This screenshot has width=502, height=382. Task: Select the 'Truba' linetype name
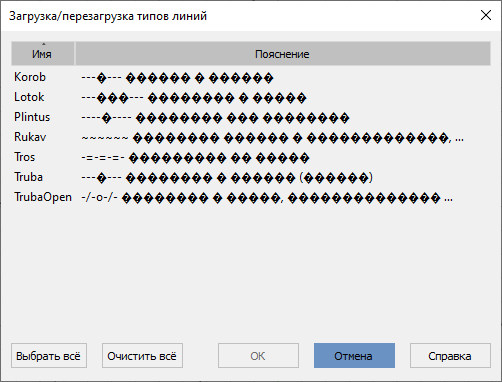(x=29, y=177)
